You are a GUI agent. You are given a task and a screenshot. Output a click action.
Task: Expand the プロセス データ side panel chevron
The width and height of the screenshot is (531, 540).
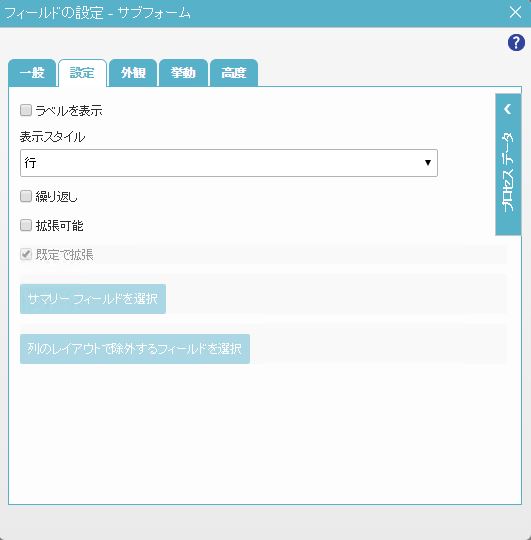click(508, 109)
